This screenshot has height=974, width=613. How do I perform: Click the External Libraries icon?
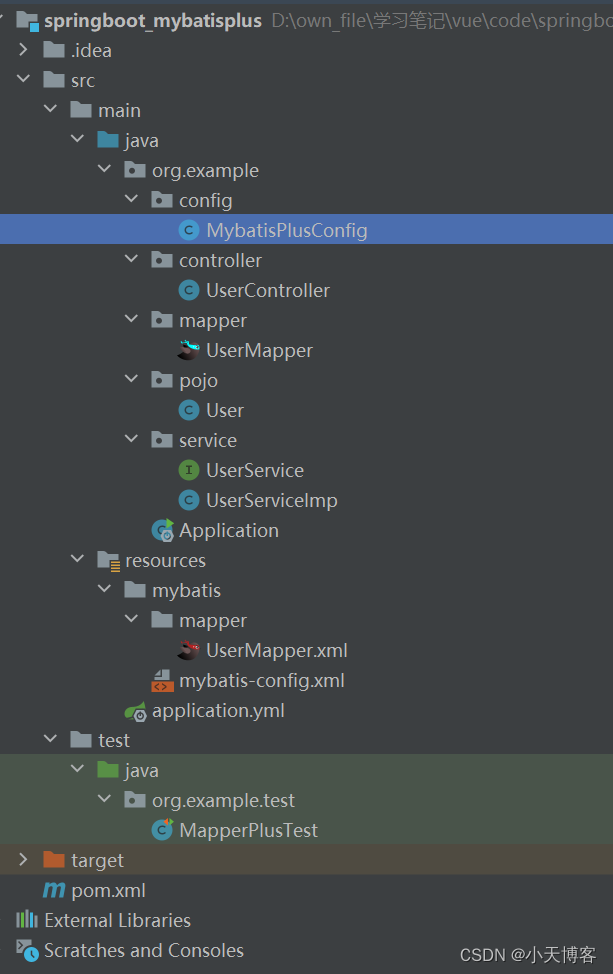pyautogui.click(x=28, y=920)
